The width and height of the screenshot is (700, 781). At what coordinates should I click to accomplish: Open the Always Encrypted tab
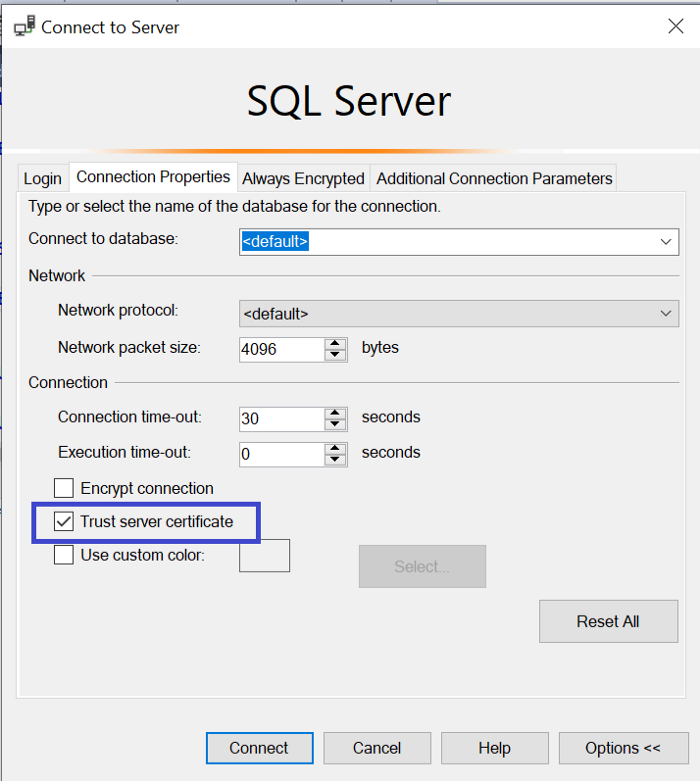click(303, 178)
